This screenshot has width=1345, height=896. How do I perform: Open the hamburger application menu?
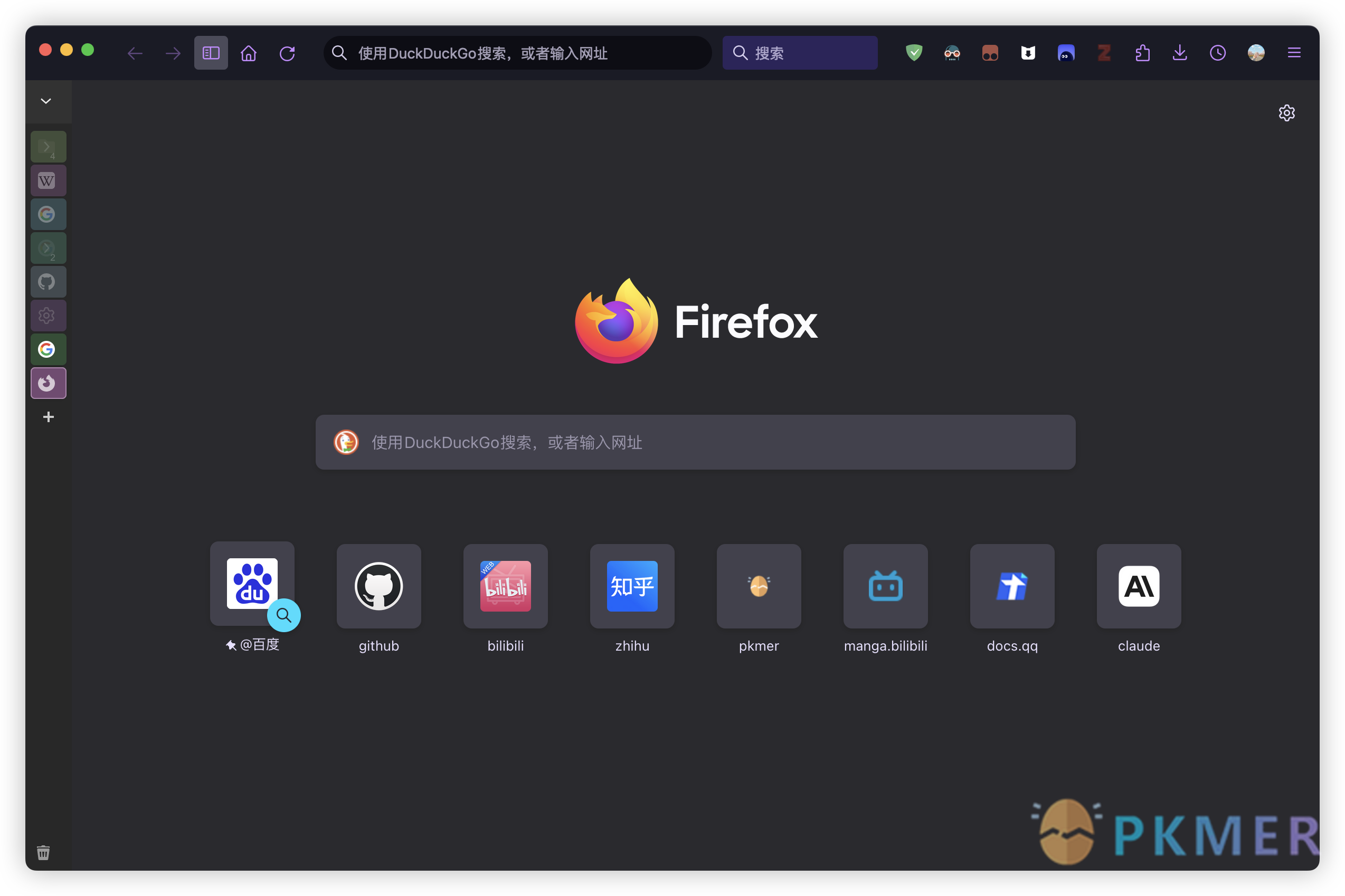(1294, 53)
